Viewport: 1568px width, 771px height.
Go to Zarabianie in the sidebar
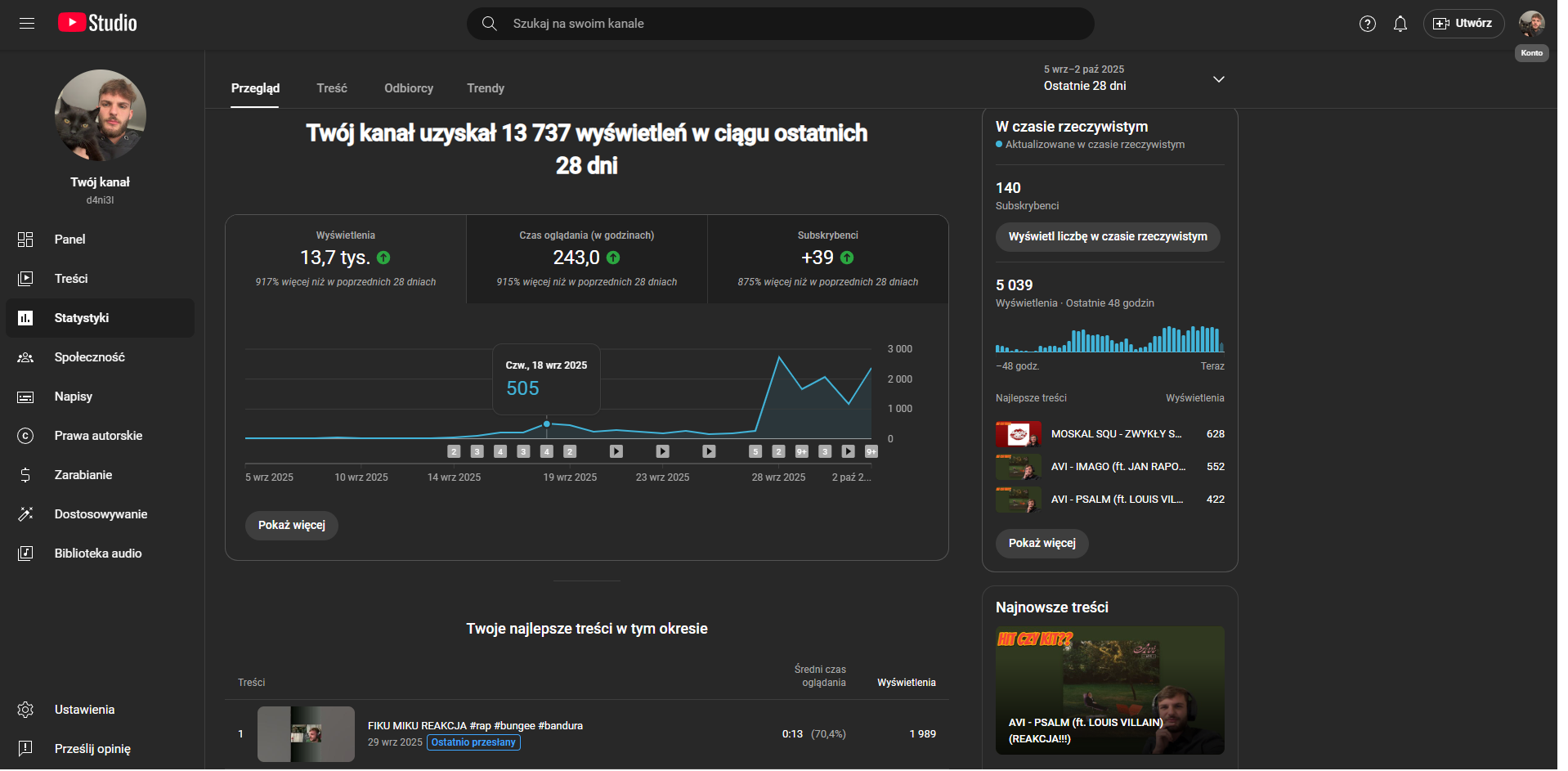(x=83, y=475)
